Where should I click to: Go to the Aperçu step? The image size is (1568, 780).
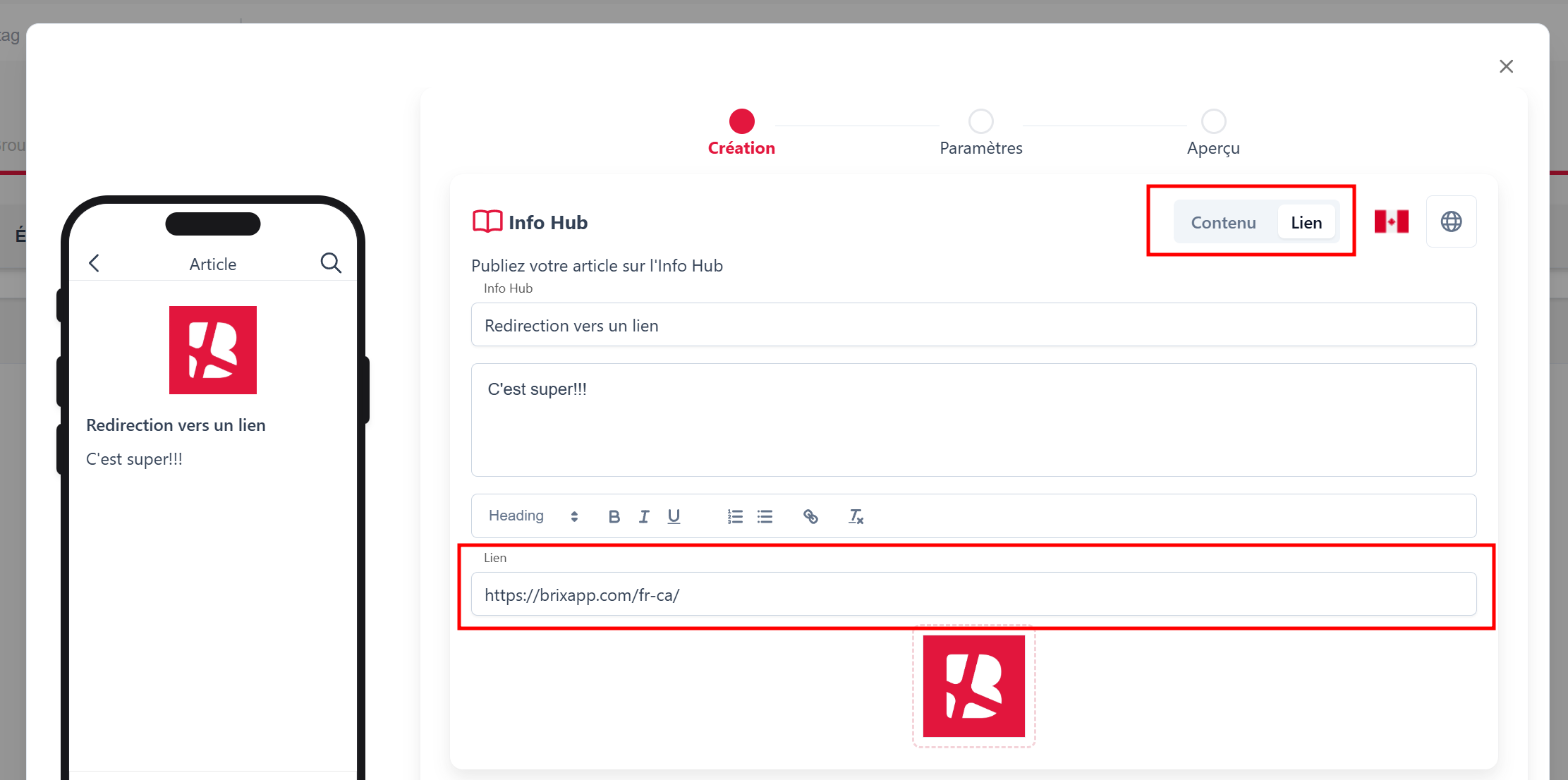(x=1213, y=133)
